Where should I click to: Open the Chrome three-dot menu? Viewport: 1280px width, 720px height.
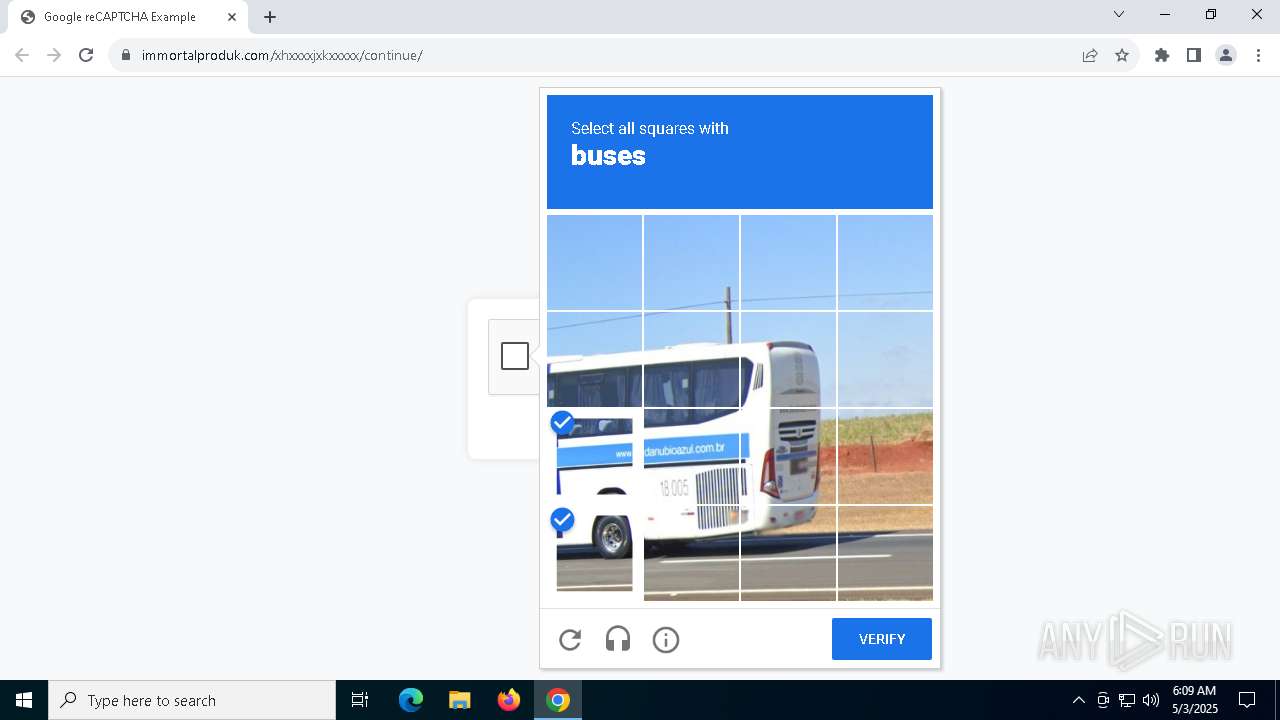pyautogui.click(x=1258, y=55)
